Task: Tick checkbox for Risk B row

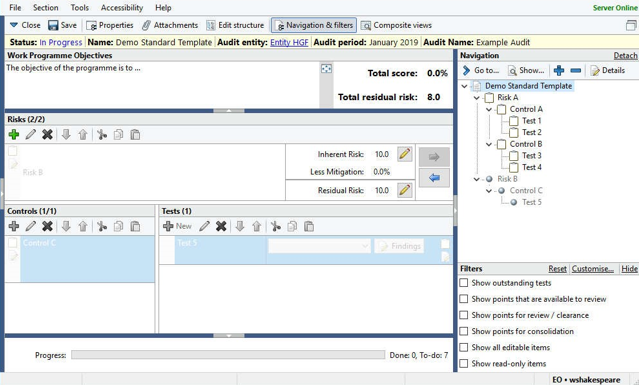Action: [13, 151]
